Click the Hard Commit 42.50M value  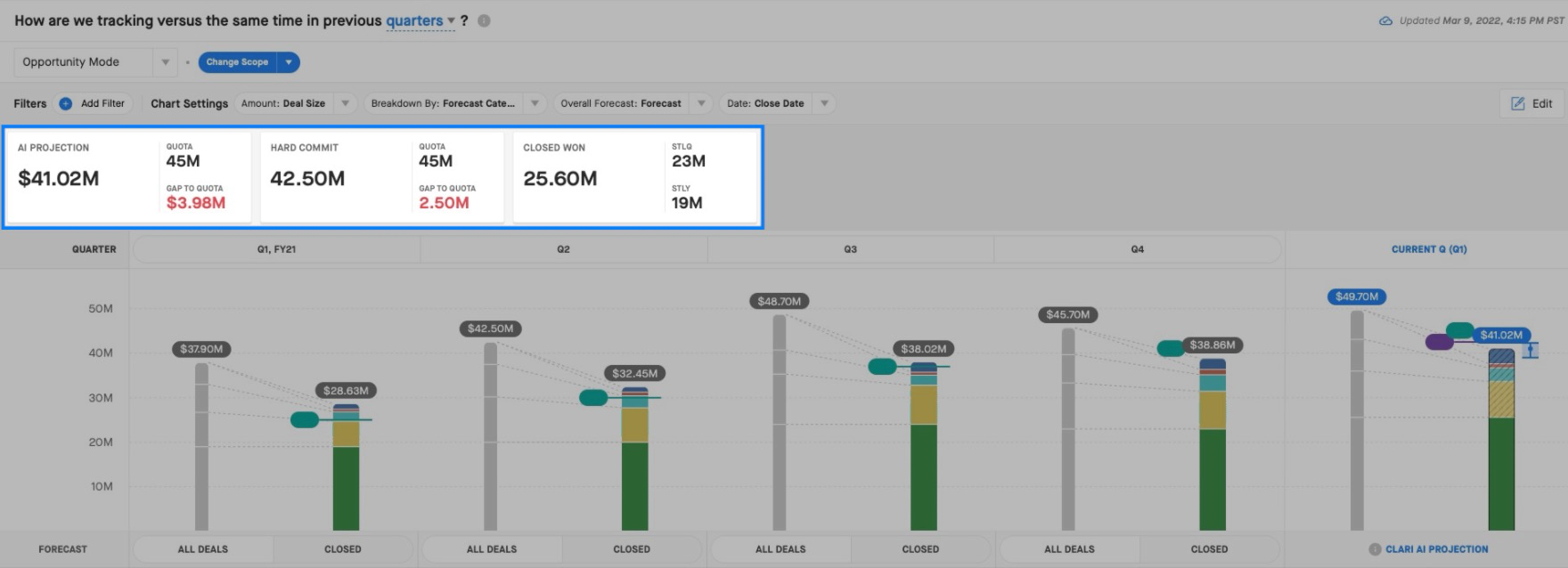coord(307,179)
